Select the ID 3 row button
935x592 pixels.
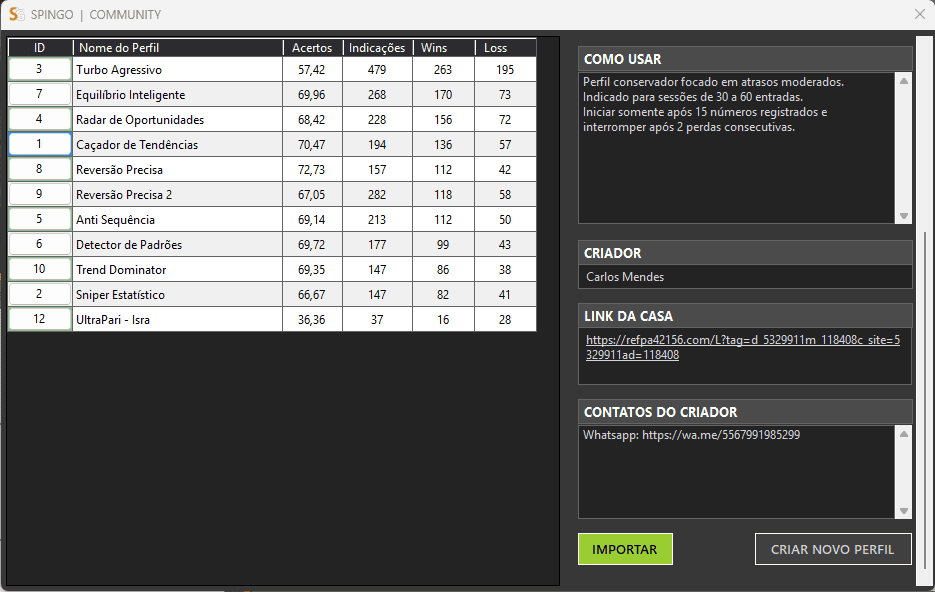(39, 69)
